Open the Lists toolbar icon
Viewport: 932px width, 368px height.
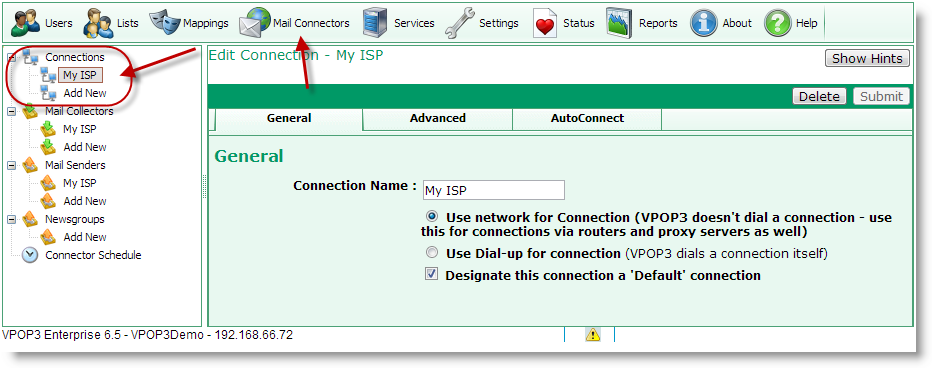coord(97,23)
